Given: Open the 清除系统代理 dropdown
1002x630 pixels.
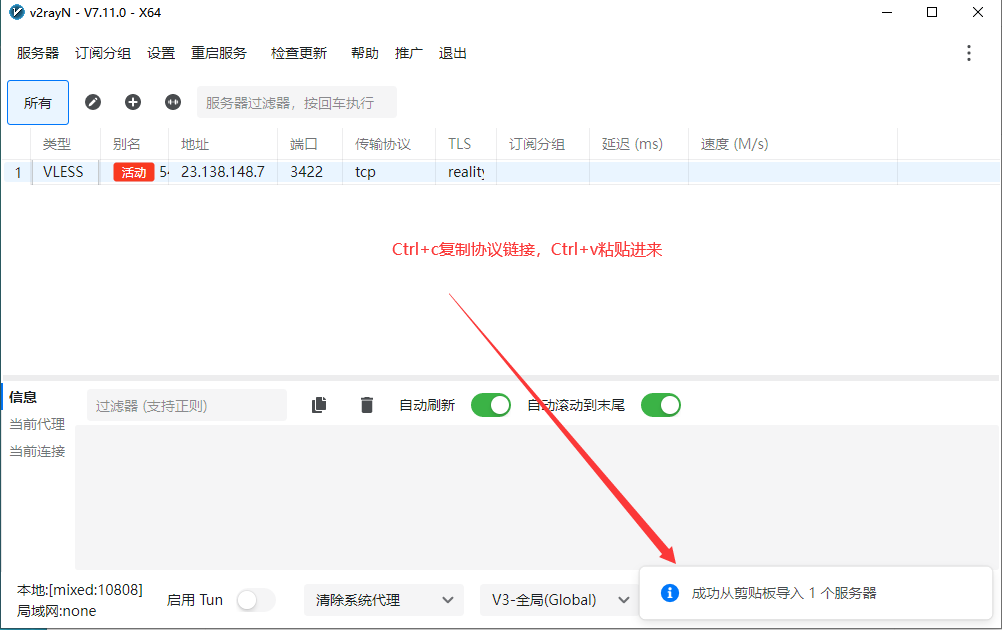Looking at the screenshot, I should (384, 599).
